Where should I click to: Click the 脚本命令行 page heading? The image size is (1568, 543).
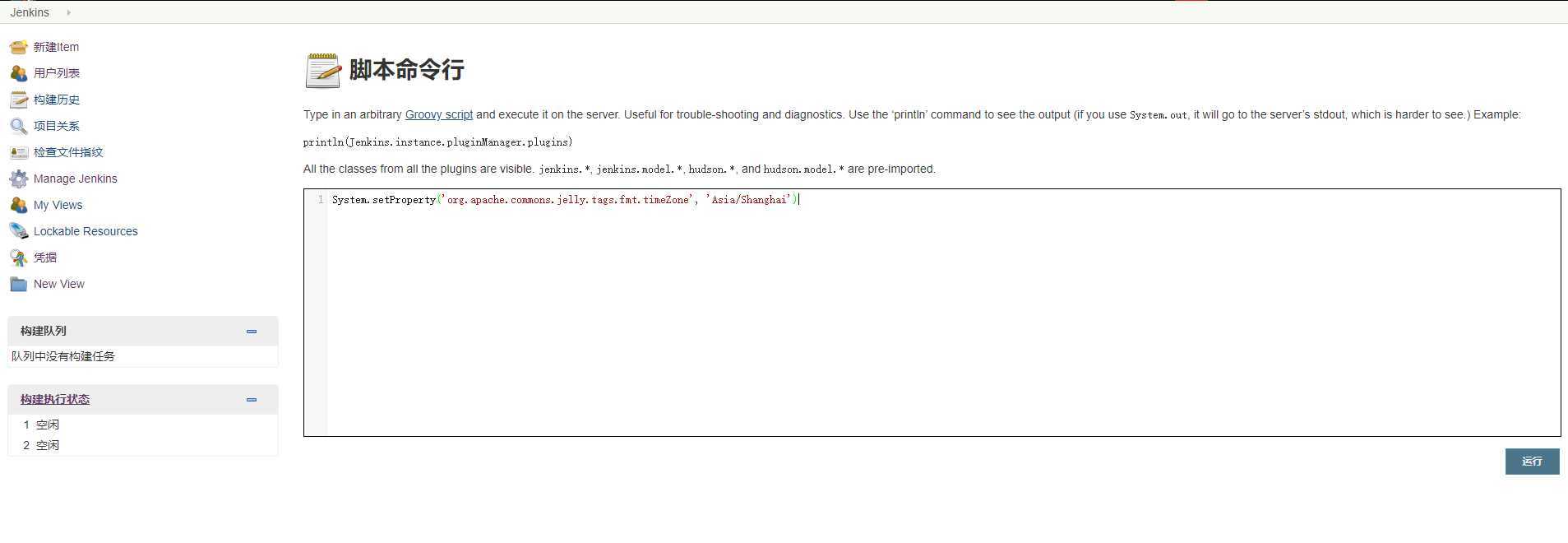click(x=406, y=70)
